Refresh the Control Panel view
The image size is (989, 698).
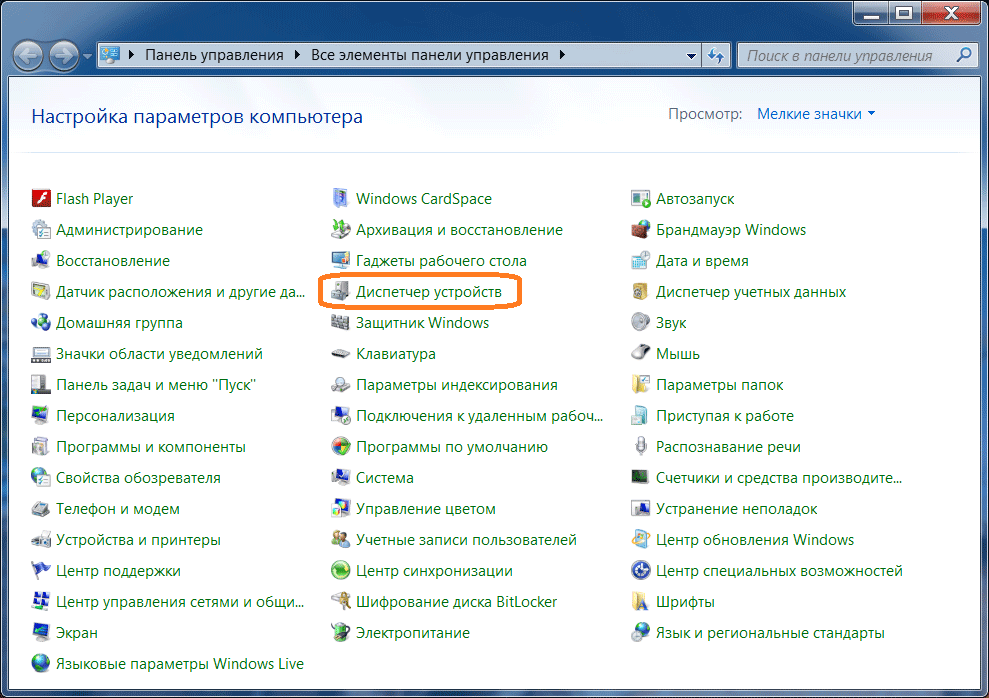(716, 55)
